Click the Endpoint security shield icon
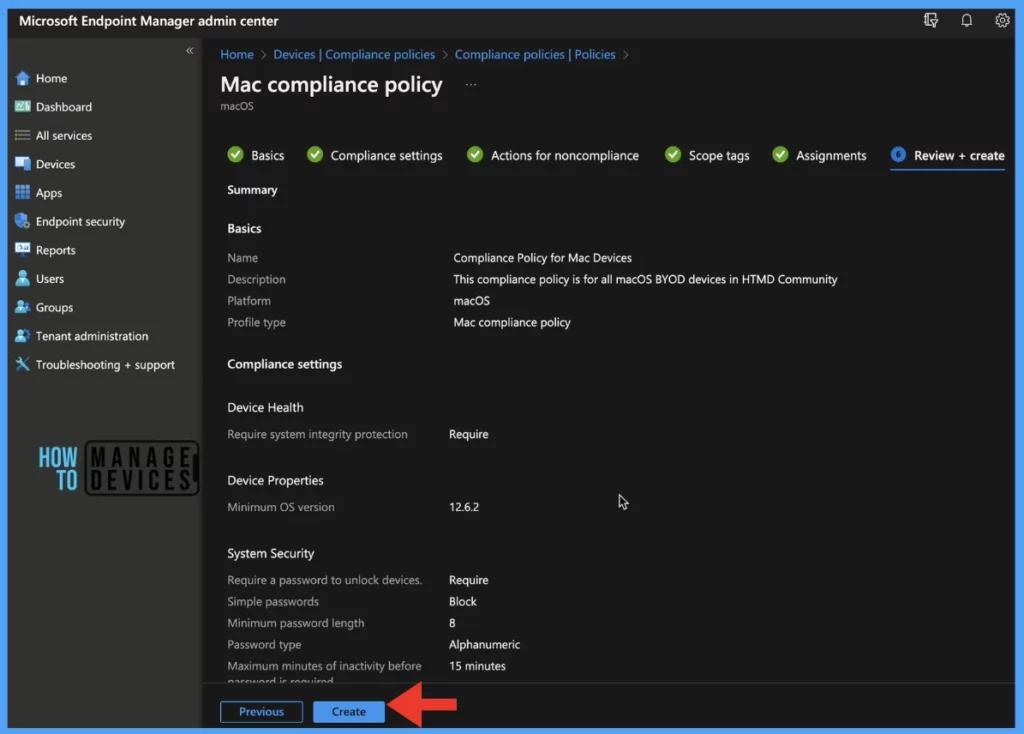Screen dimensions: 1024x734 (x=23, y=222)
